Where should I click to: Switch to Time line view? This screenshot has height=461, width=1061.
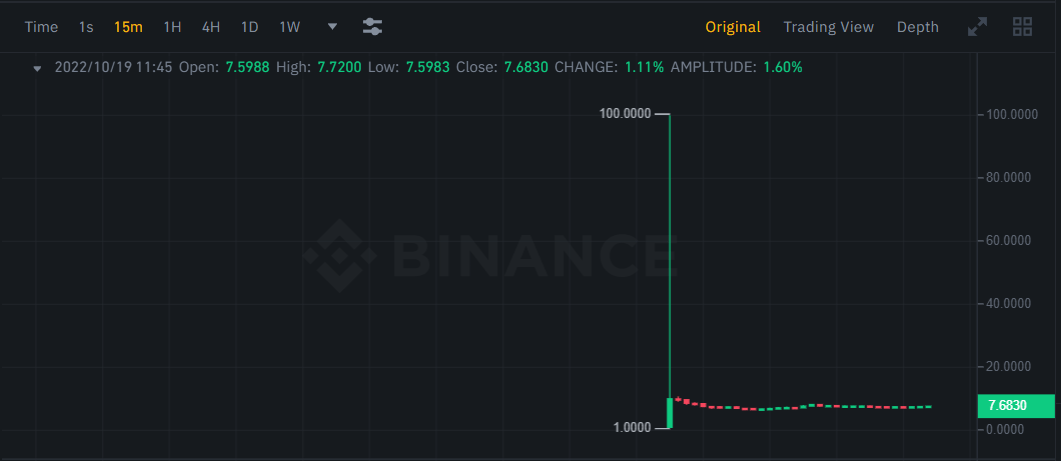coord(41,27)
